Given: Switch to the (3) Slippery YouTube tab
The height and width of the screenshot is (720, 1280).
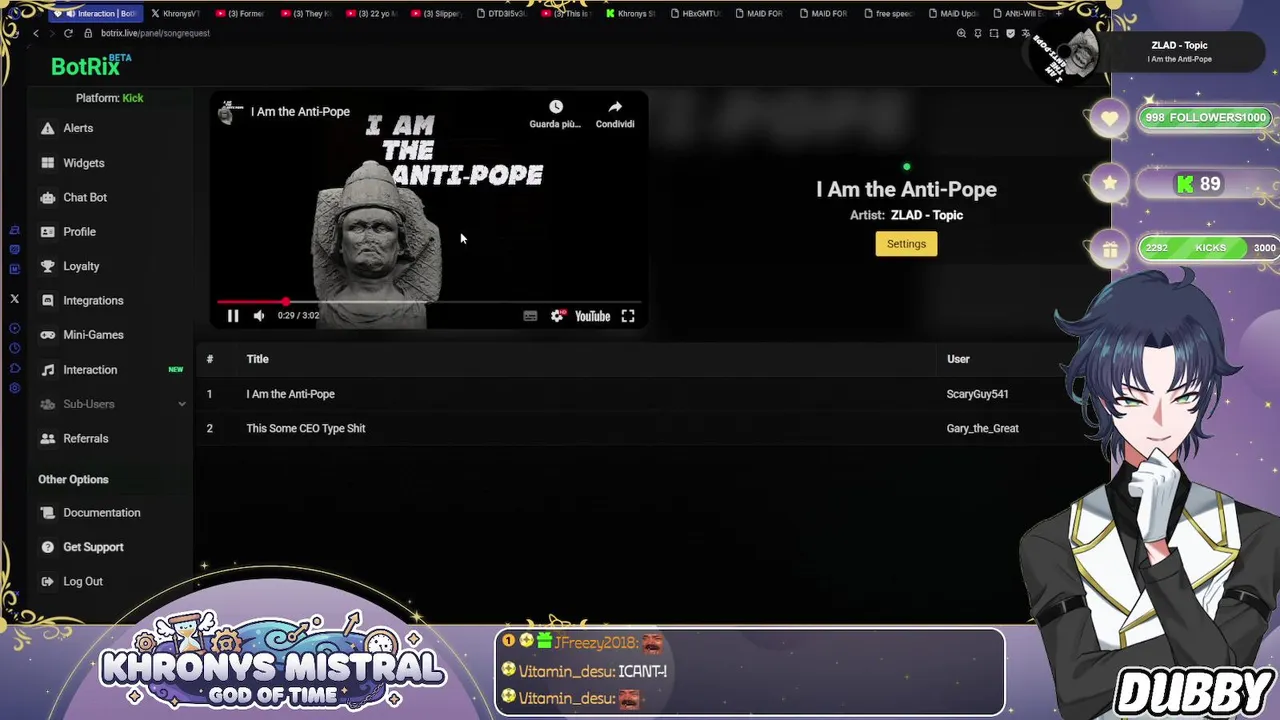Looking at the screenshot, I should pyautogui.click(x=436, y=13).
